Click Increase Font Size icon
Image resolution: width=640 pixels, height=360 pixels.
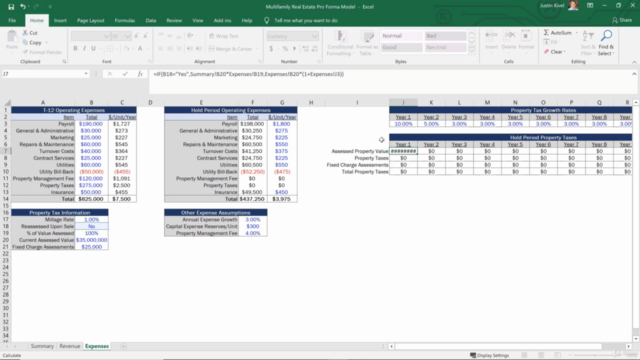point(136,36)
